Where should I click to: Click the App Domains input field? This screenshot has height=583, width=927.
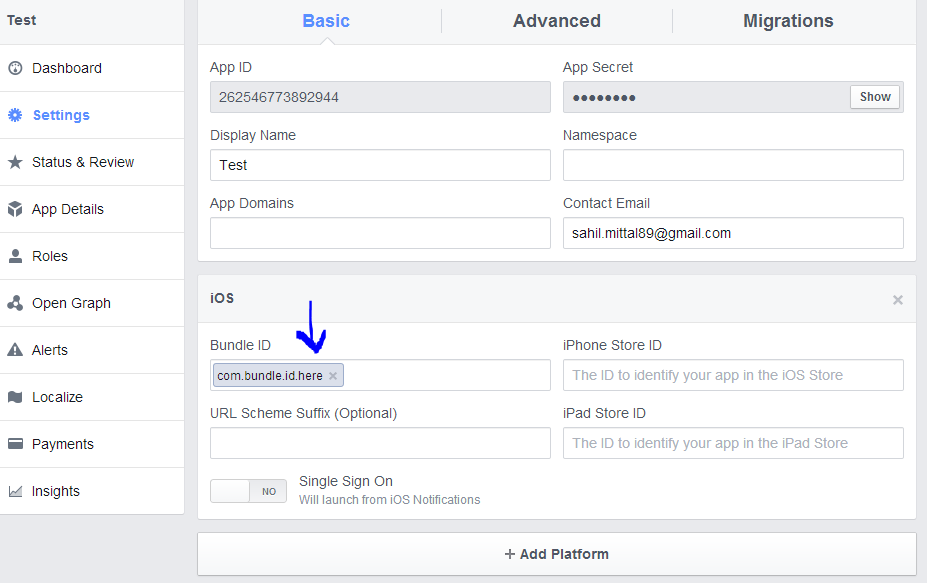pyautogui.click(x=380, y=233)
